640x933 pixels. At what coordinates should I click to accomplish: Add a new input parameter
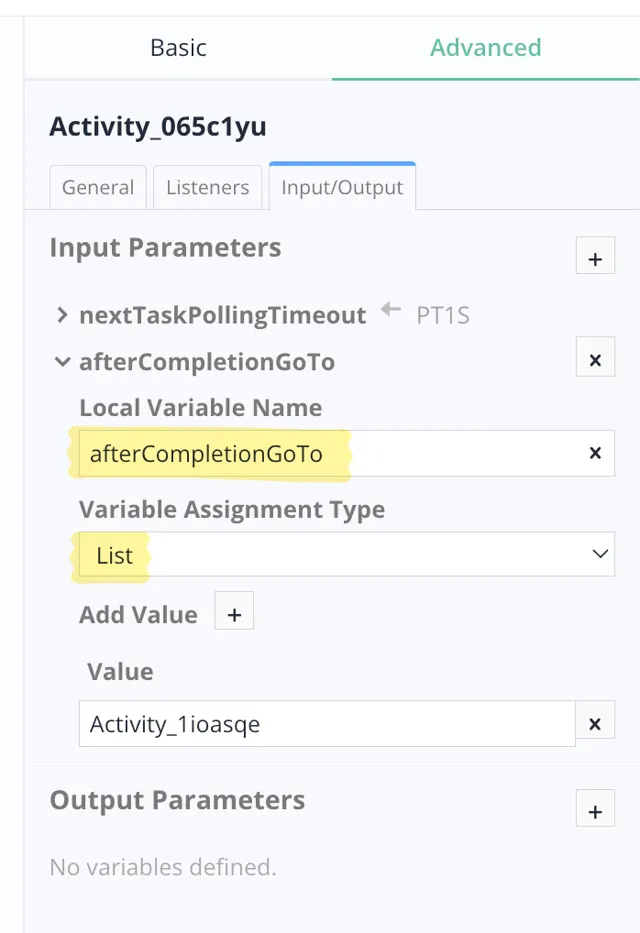(595, 259)
